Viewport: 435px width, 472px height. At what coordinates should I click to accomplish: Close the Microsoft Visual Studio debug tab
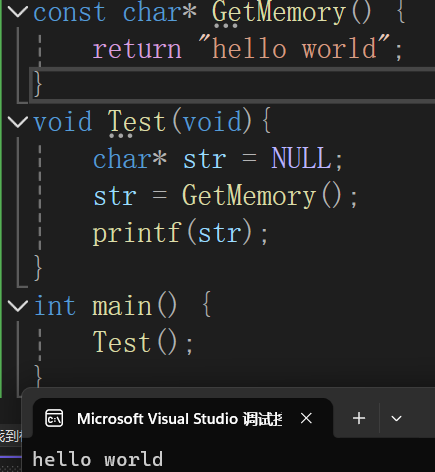(x=306, y=418)
